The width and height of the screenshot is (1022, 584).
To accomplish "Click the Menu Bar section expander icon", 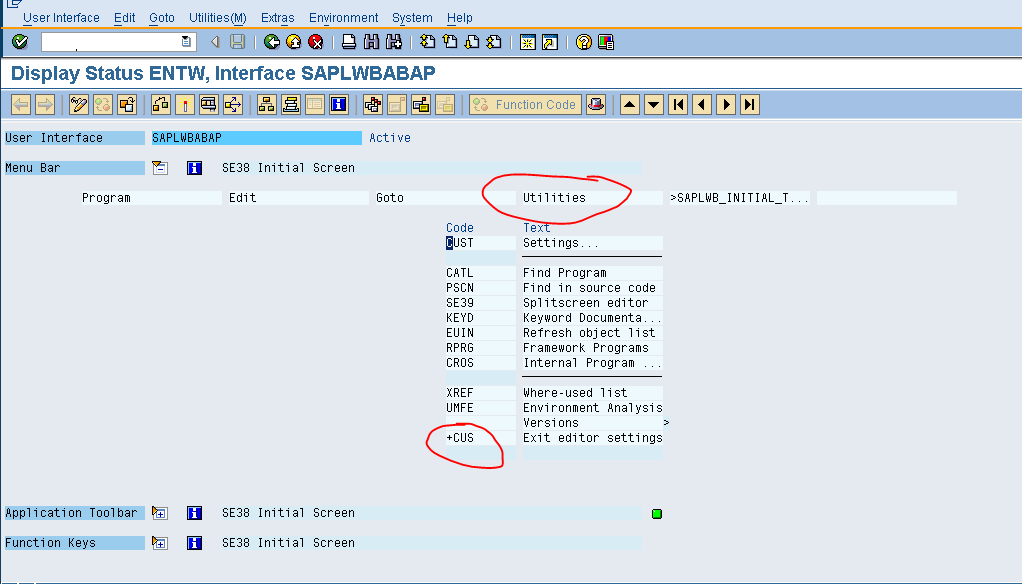I will [159, 167].
